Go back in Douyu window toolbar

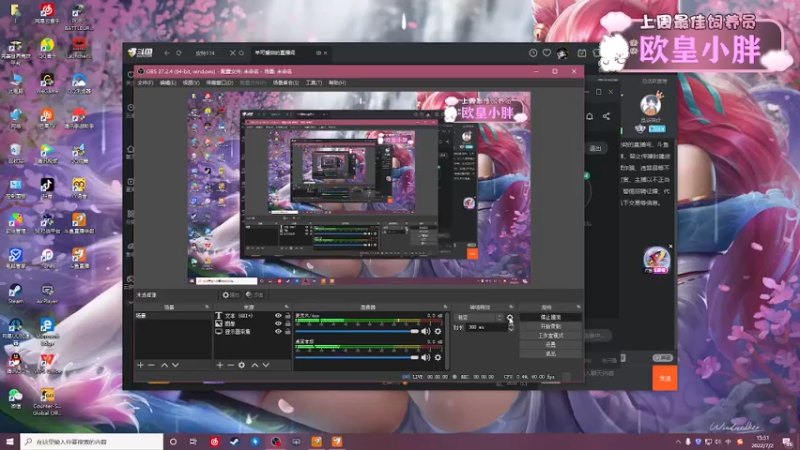(x=167, y=53)
